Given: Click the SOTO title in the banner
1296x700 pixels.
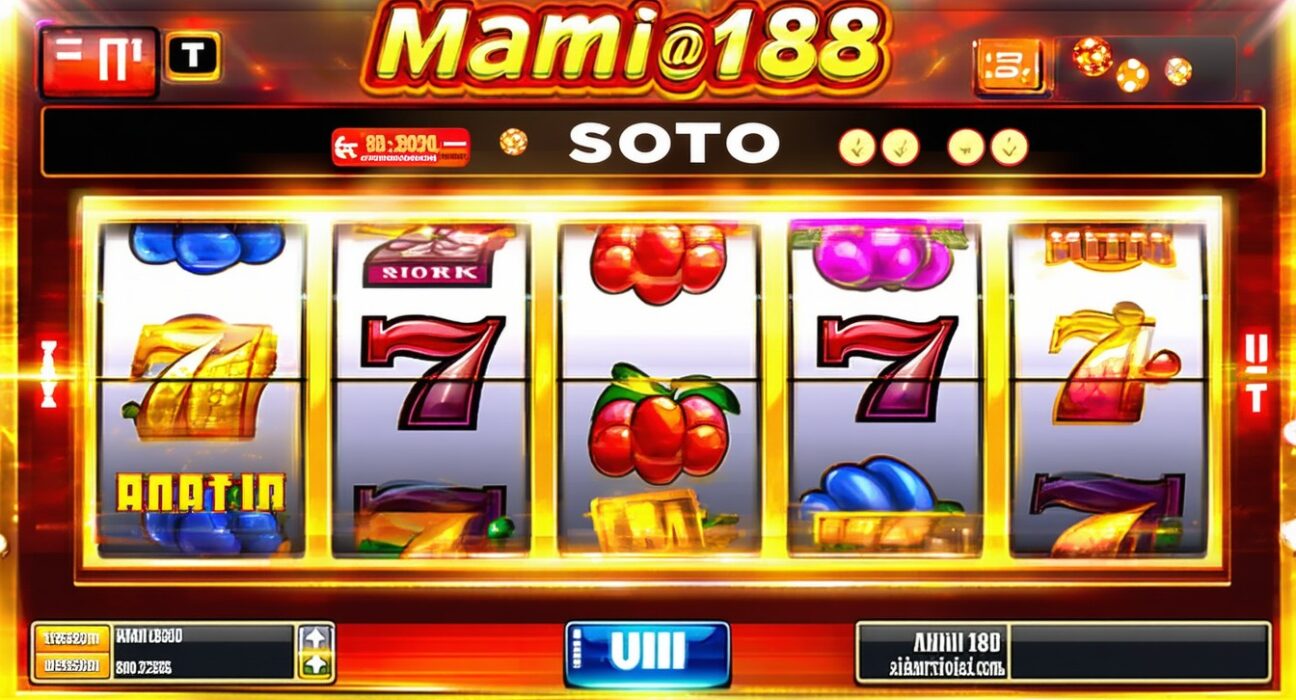Looking at the screenshot, I should point(674,143).
